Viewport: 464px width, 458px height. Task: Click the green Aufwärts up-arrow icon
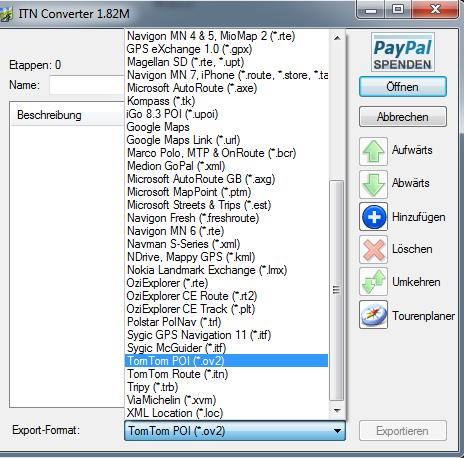(x=373, y=151)
